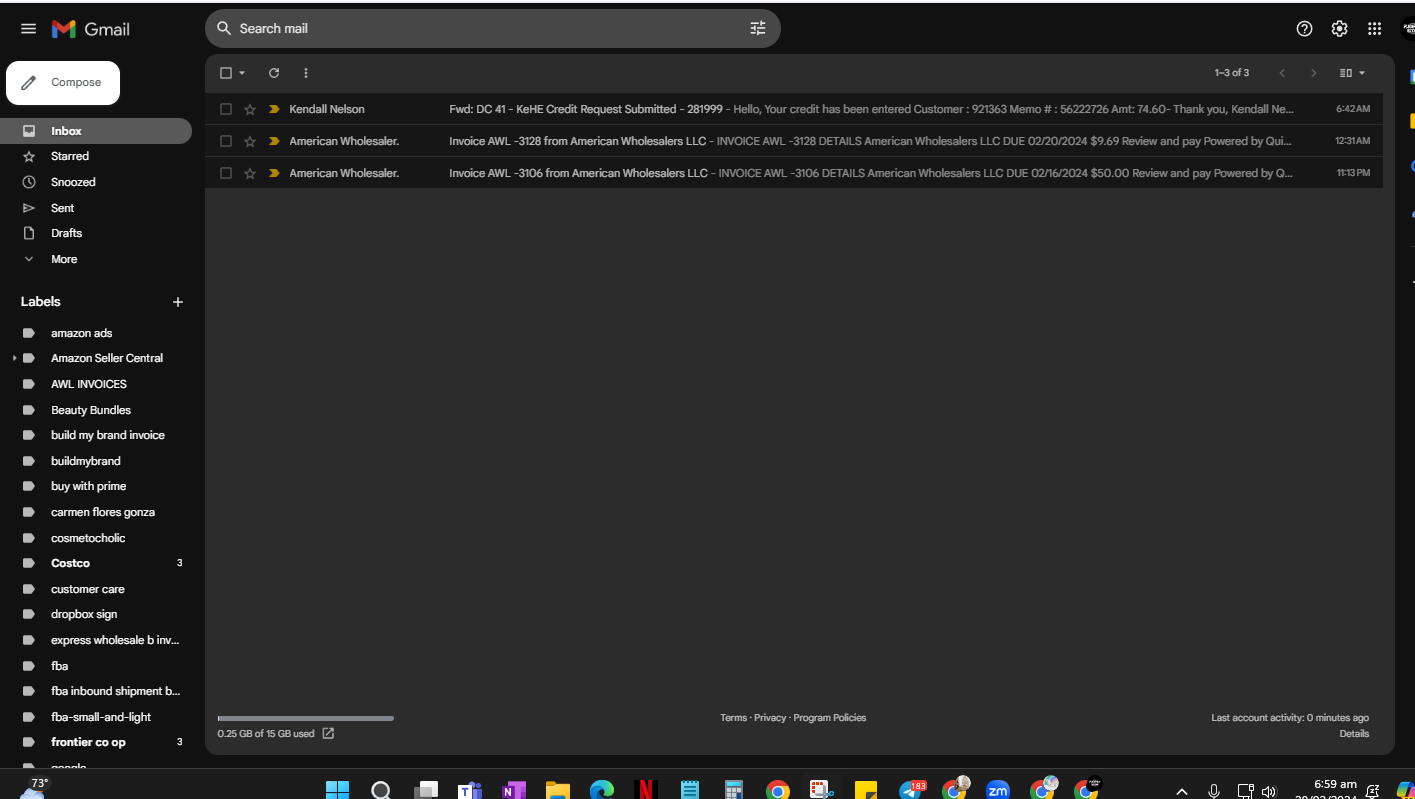Open Zoom from the taskbar
The height and width of the screenshot is (799, 1415).
tap(998, 790)
